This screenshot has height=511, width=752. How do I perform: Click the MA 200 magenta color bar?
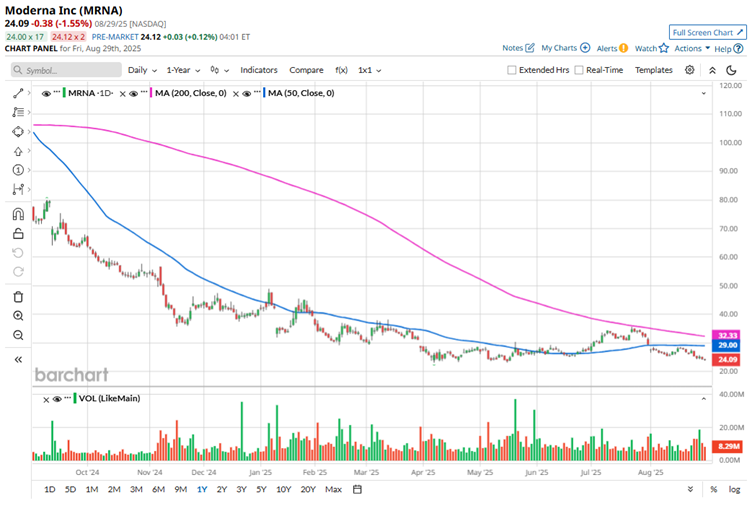(151, 93)
